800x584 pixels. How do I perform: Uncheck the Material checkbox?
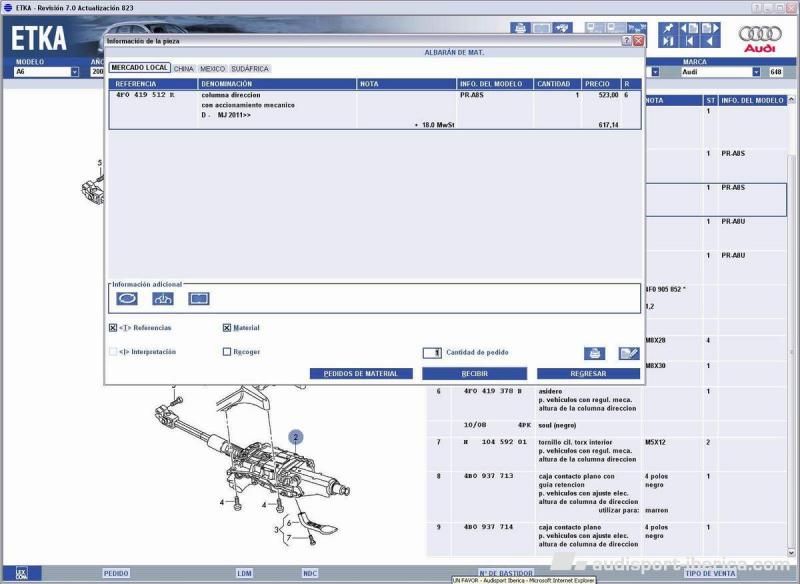(227, 327)
